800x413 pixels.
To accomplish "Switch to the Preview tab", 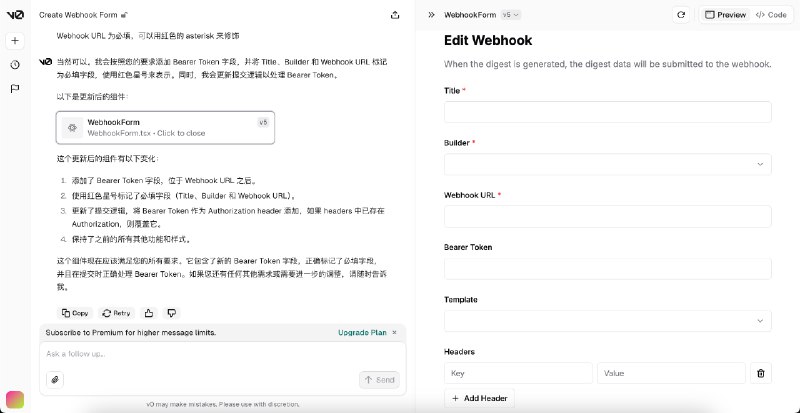I will (725, 15).
